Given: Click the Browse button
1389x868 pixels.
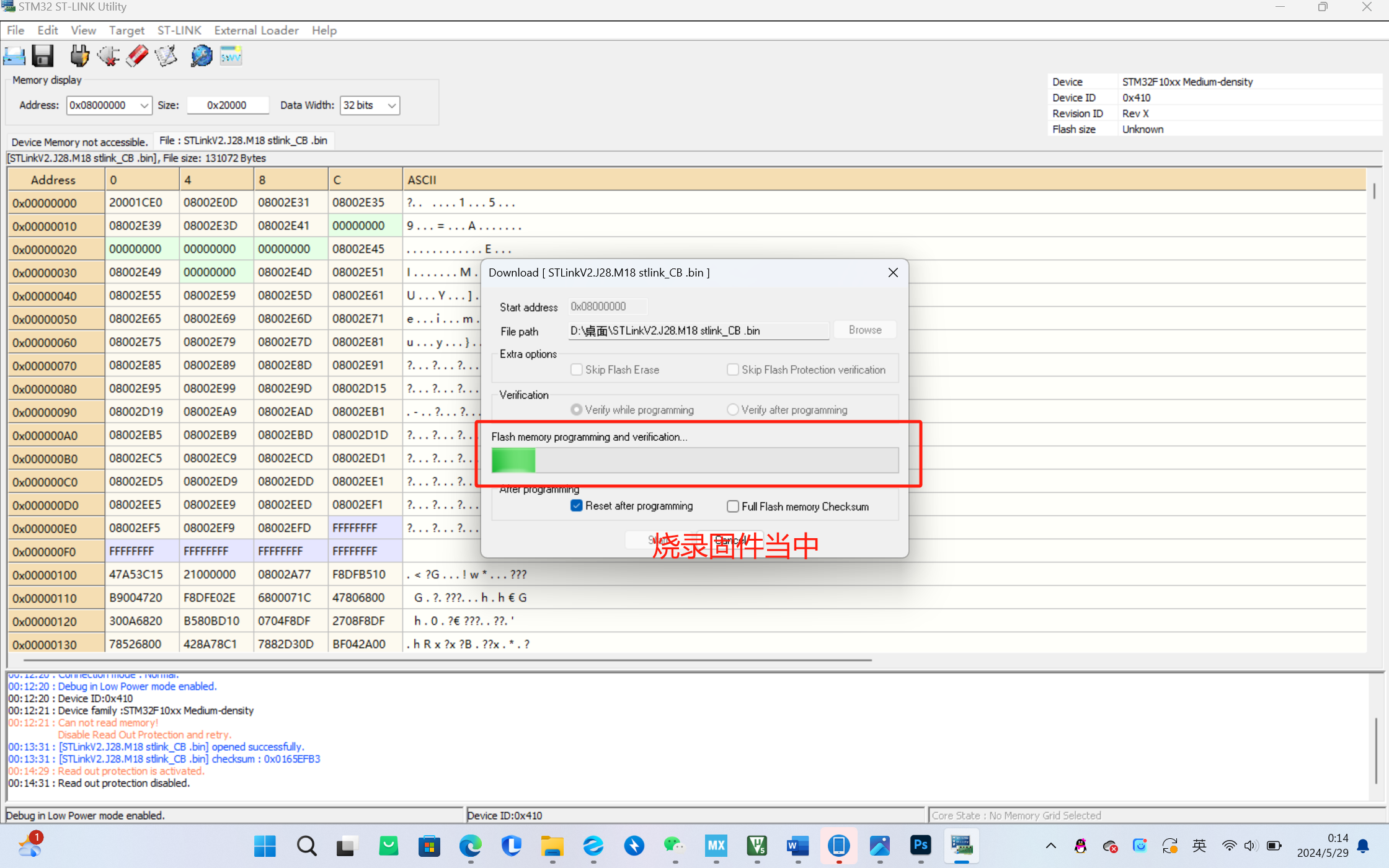Looking at the screenshot, I should (x=865, y=330).
